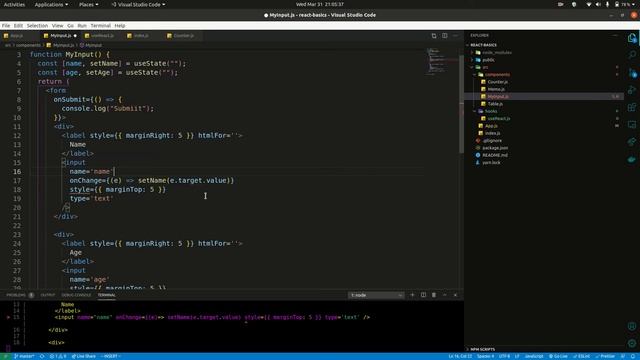This screenshot has width=640, height=360.
Task: Click the master git branch in status bar
Action: click(x=24, y=356)
